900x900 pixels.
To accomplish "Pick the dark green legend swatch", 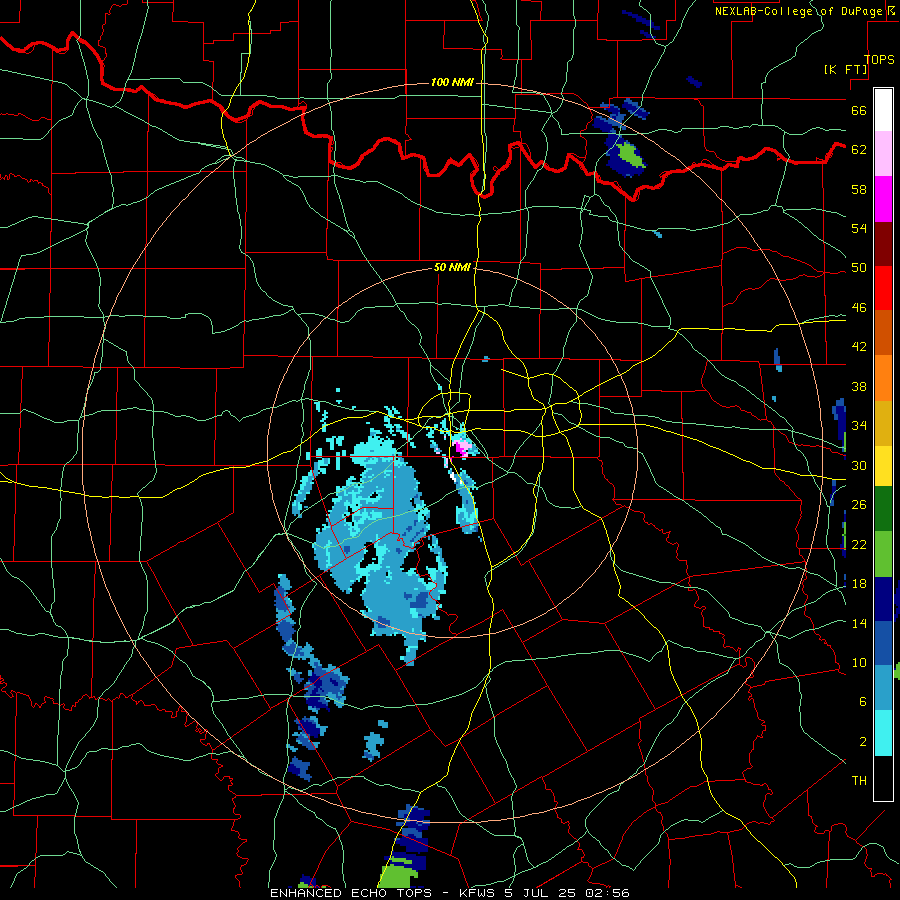I will point(883,509).
